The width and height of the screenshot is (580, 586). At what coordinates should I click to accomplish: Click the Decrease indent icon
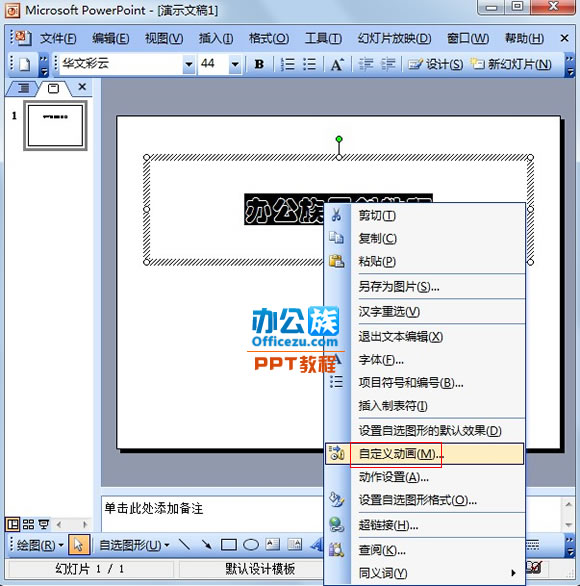pos(365,65)
